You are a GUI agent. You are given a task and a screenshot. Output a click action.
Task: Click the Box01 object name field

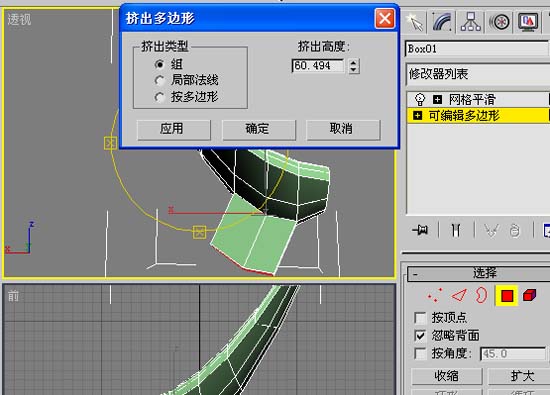[x=477, y=48]
